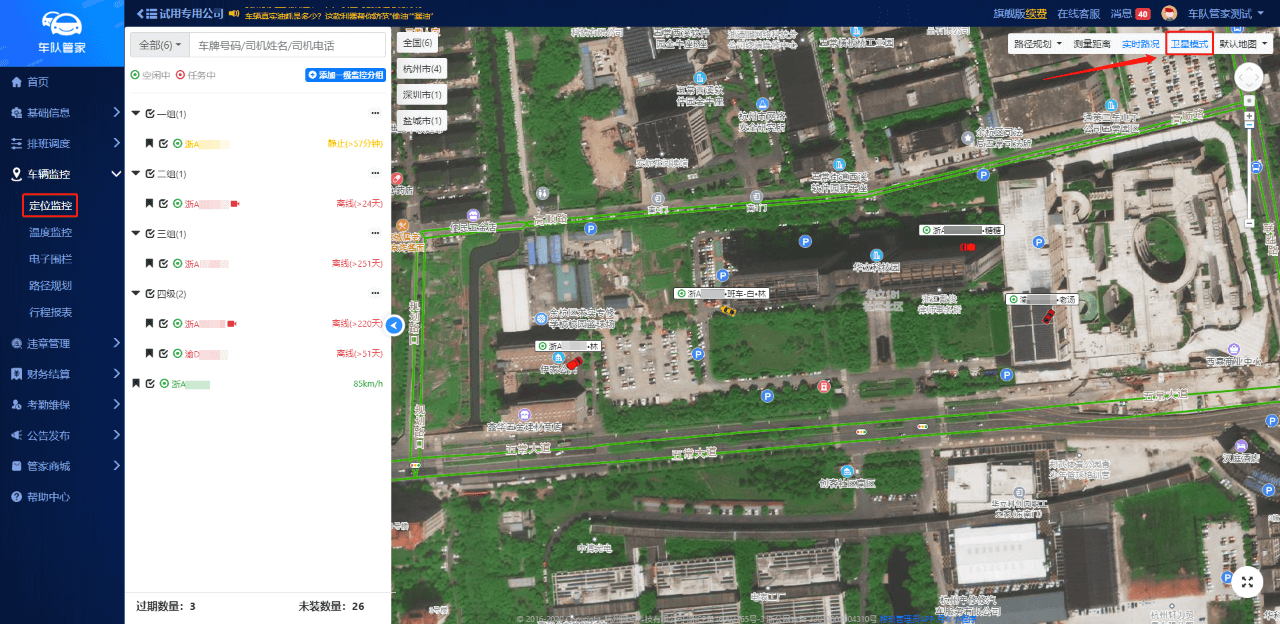Screen dimensions: 1280x624
Task: Collapse the 三组 group tree arrow
Action: (136, 233)
